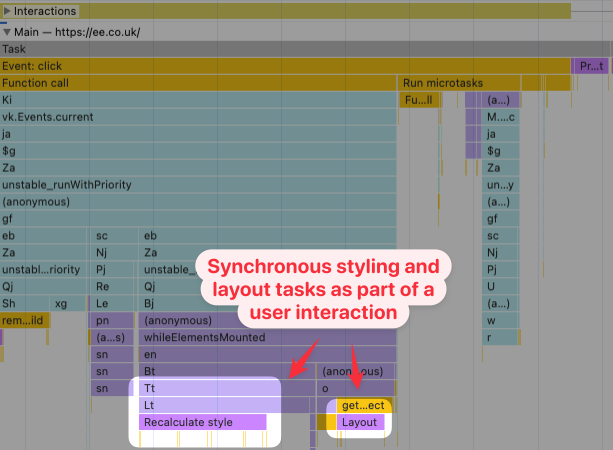
Task: Select 'vk.Events.current' function bar
Action: pyautogui.click(x=198, y=117)
